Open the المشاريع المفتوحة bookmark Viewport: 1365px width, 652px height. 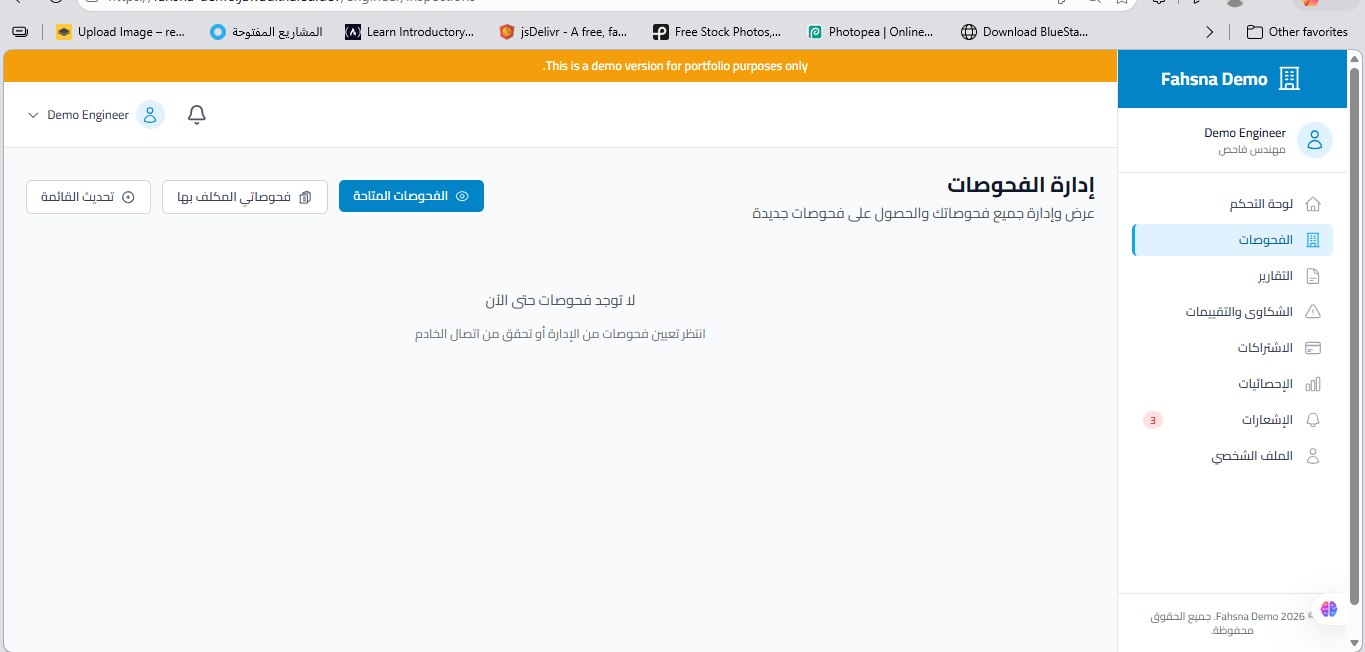pyautogui.click(x=266, y=32)
